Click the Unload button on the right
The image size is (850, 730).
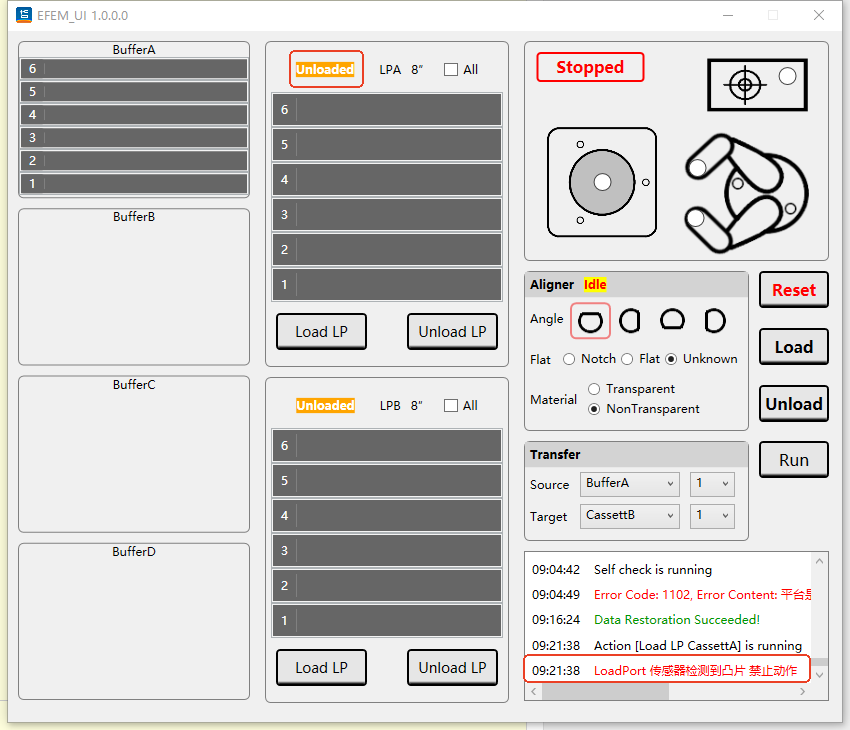click(x=794, y=404)
